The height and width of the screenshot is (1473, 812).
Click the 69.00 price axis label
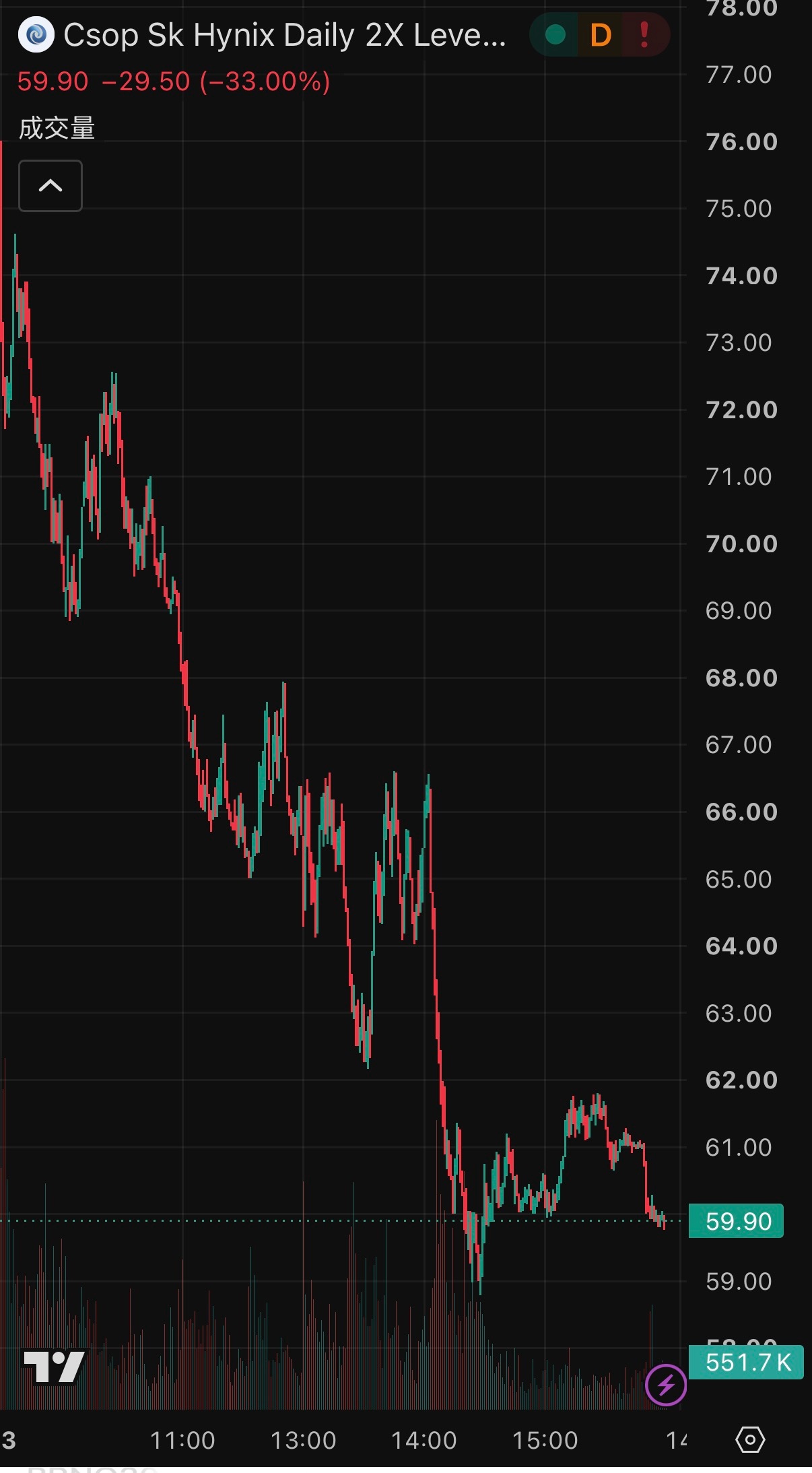pos(739,610)
